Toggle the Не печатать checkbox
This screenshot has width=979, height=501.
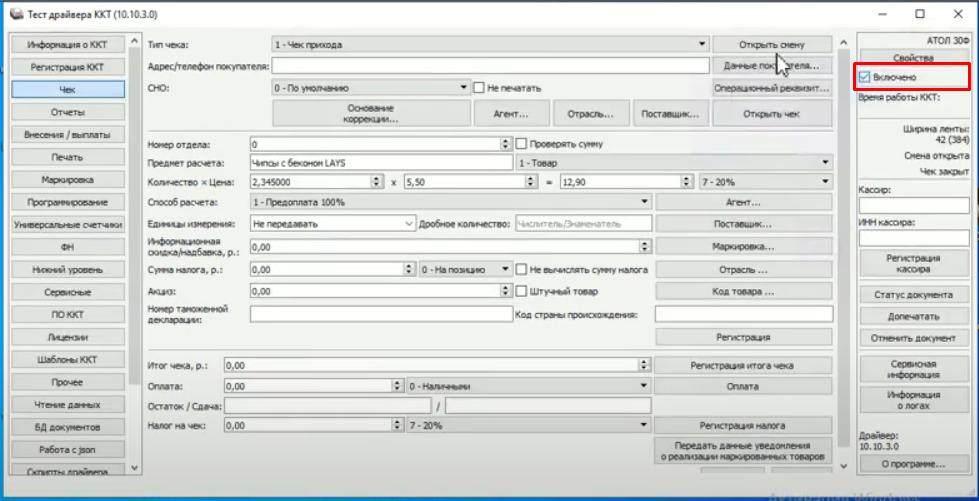[x=480, y=88]
